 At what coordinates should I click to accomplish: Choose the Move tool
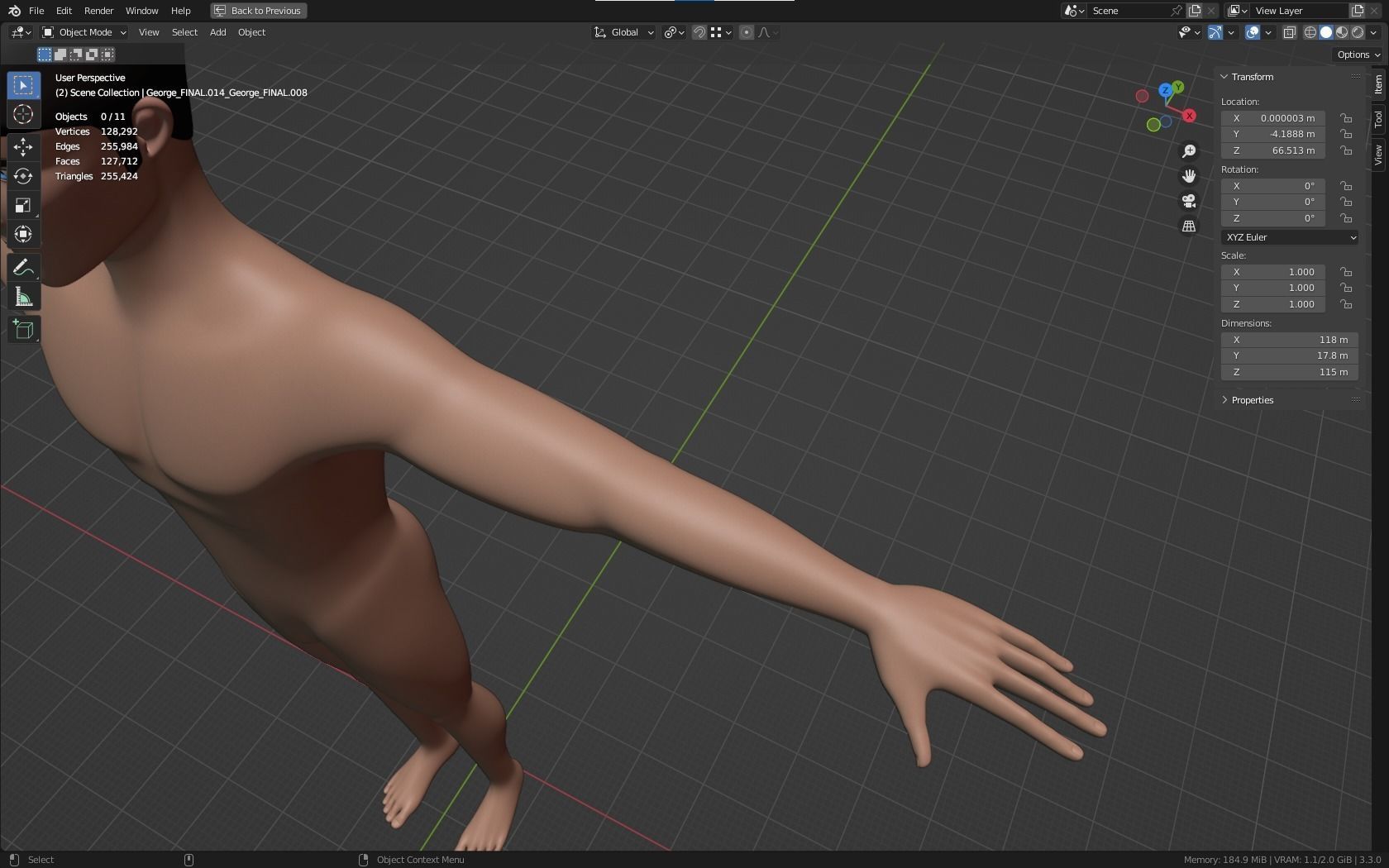(23, 147)
